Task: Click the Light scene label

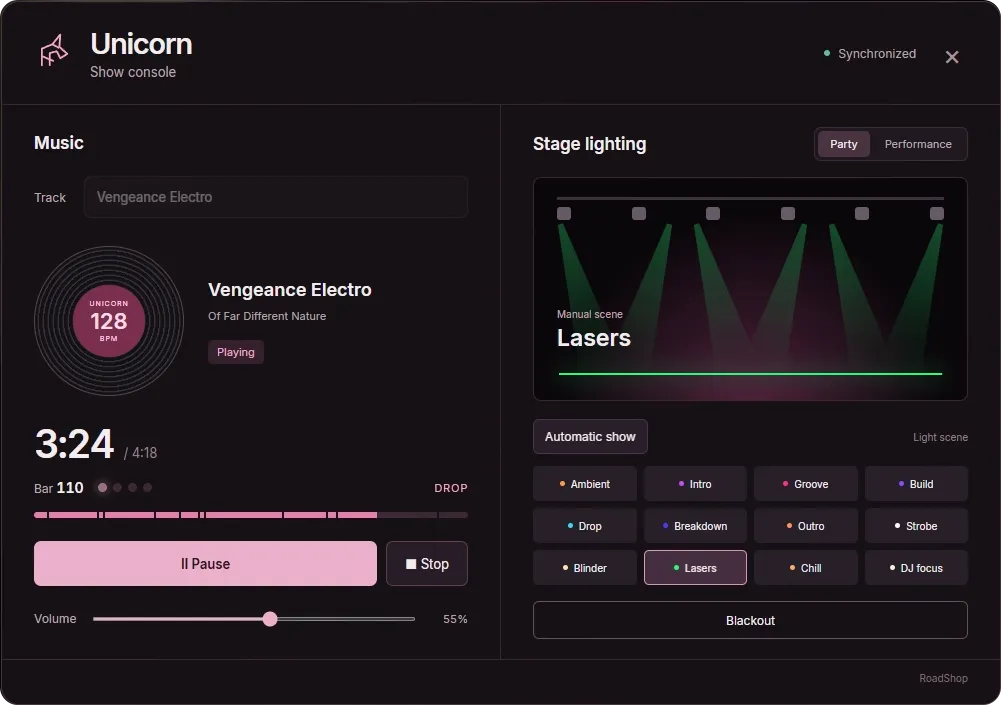Action: [940, 437]
